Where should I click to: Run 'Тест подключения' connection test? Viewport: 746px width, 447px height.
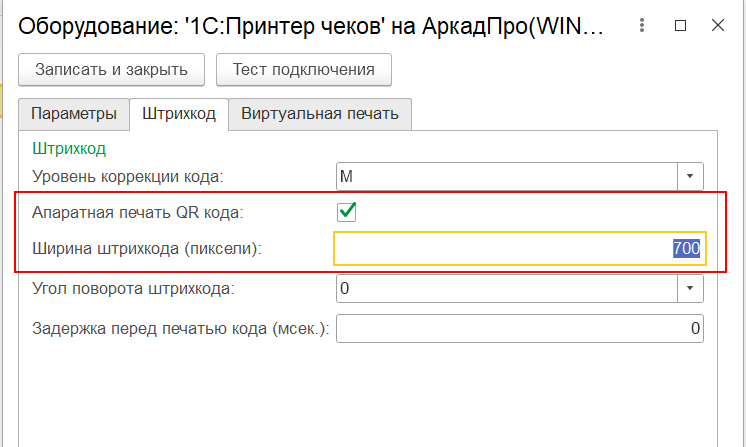pyautogui.click(x=304, y=69)
